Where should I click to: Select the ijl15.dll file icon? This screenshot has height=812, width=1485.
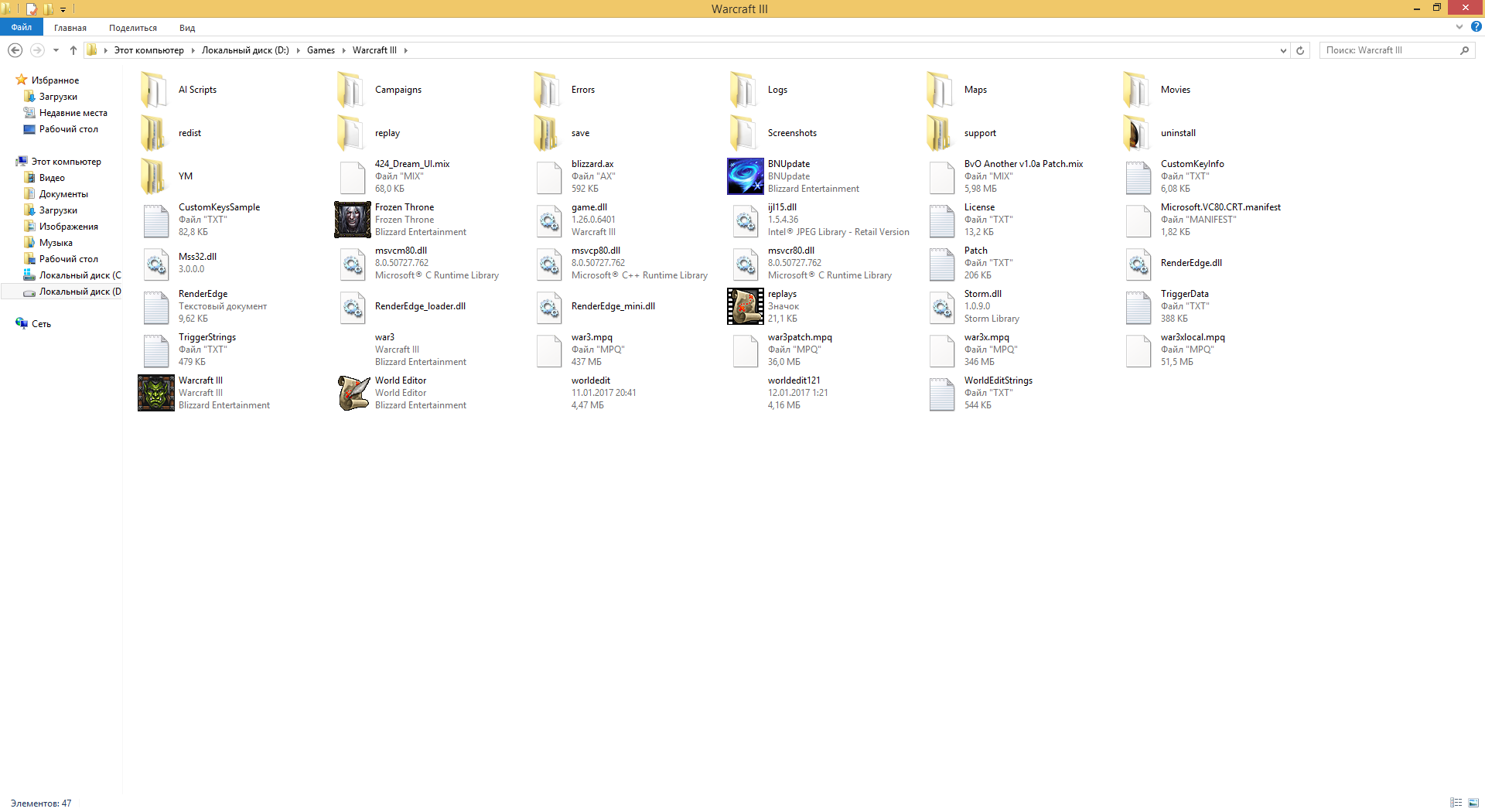click(746, 220)
